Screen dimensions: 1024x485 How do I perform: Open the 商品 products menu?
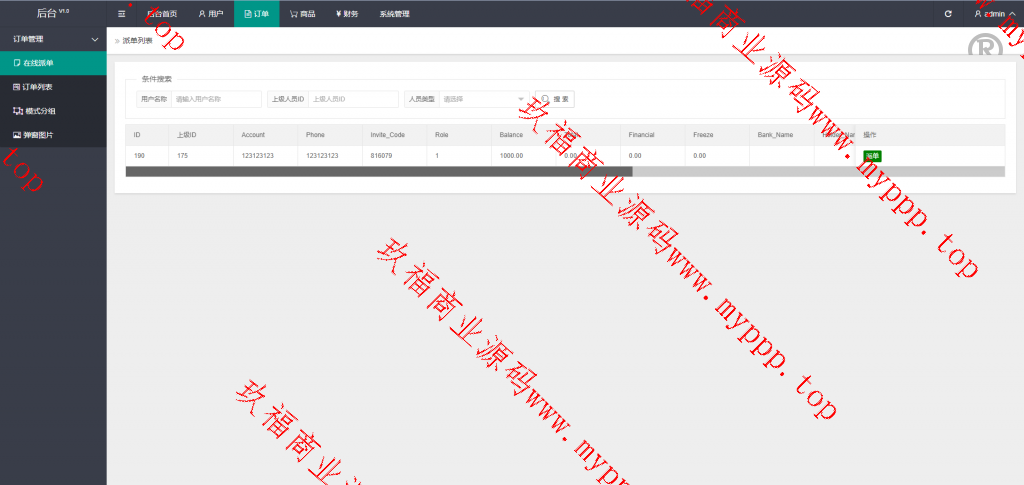(302, 14)
